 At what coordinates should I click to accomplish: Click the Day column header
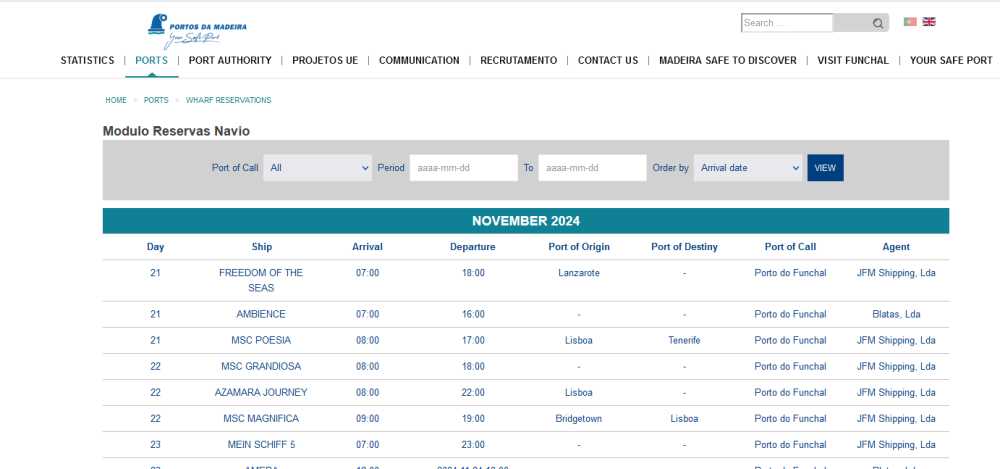click(x=156, y=247)
